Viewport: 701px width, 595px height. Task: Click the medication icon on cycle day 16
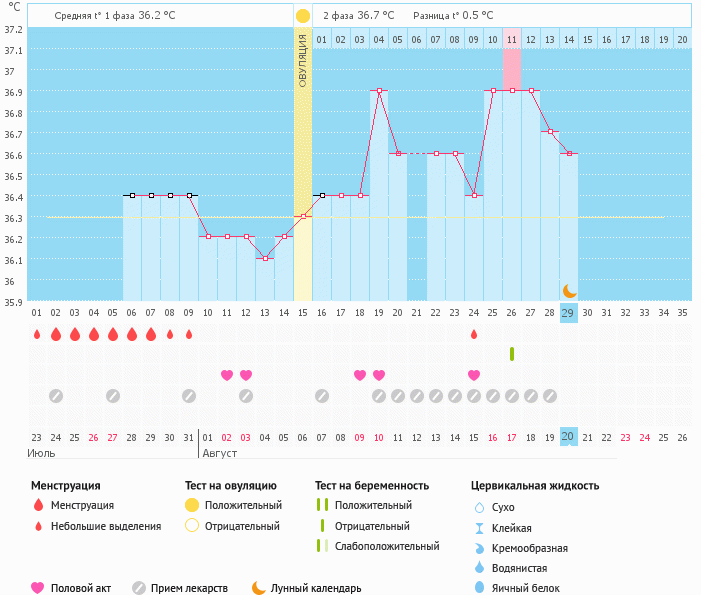pos(322,395)
